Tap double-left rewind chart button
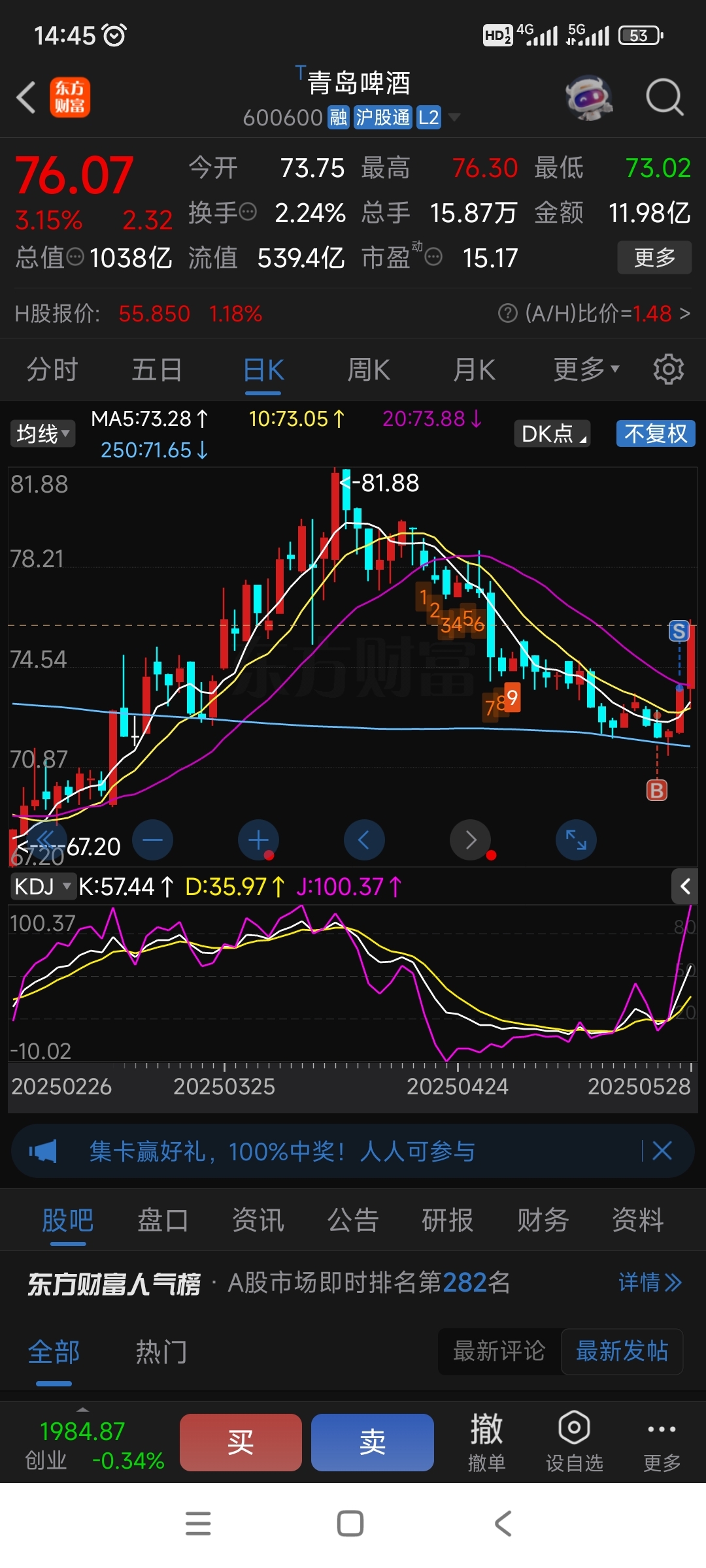Screen dimensions: 706x1568 point(46,840)
